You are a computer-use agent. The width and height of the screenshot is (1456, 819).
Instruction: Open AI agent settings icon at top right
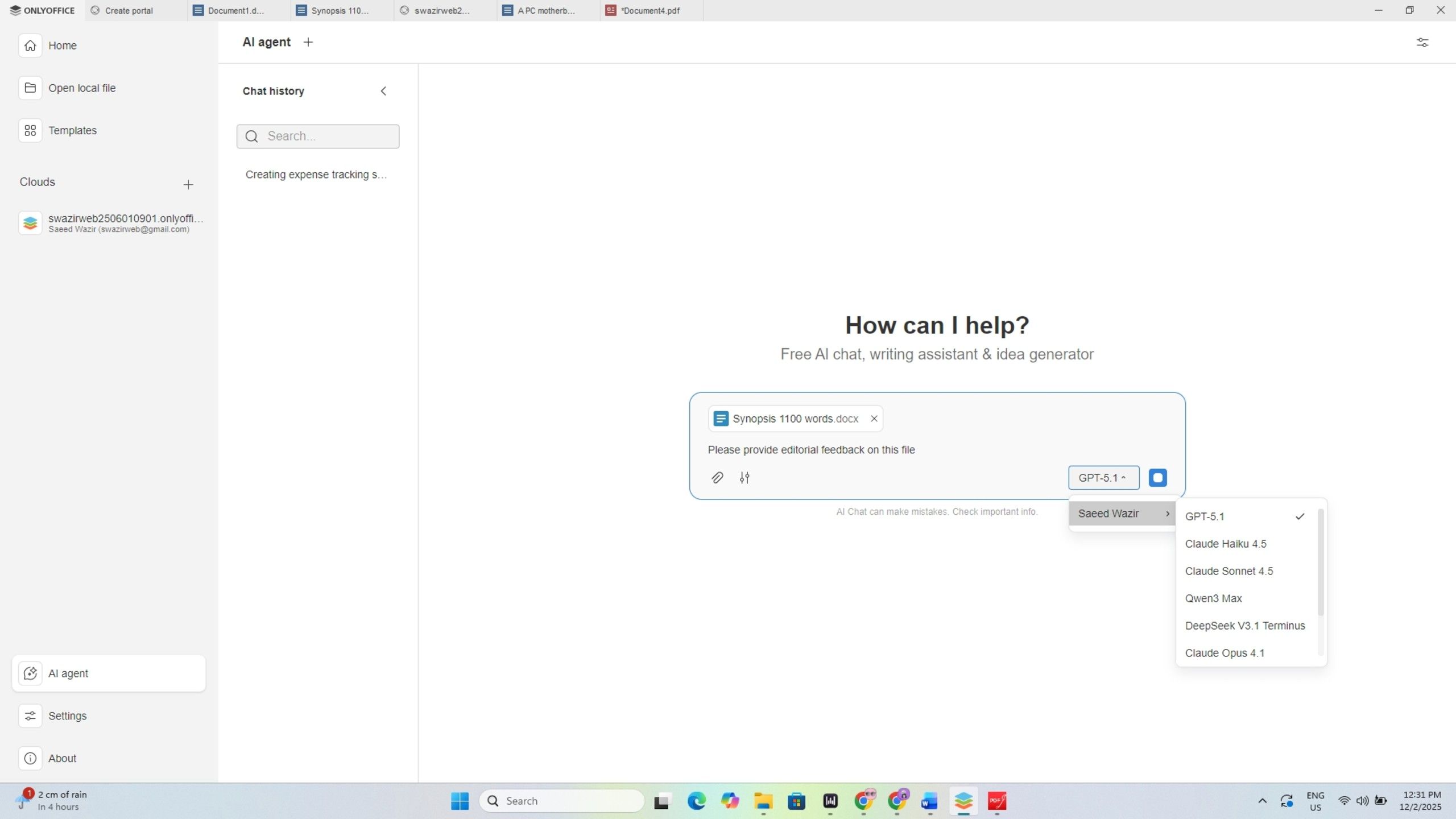point(1422,43)
